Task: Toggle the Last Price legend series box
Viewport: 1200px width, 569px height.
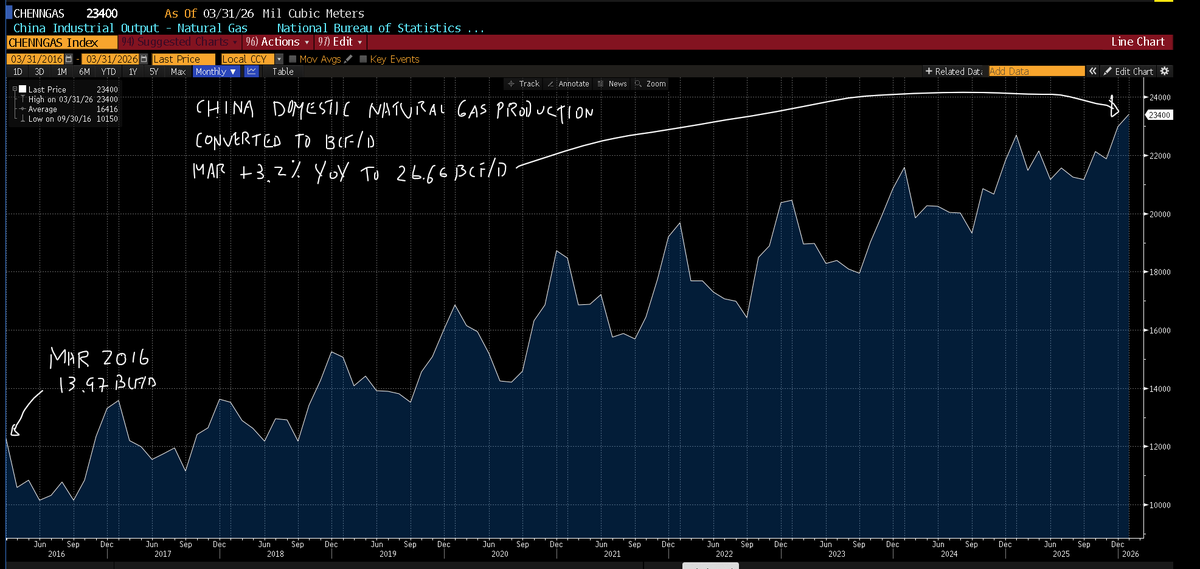Action: point(22,89)
